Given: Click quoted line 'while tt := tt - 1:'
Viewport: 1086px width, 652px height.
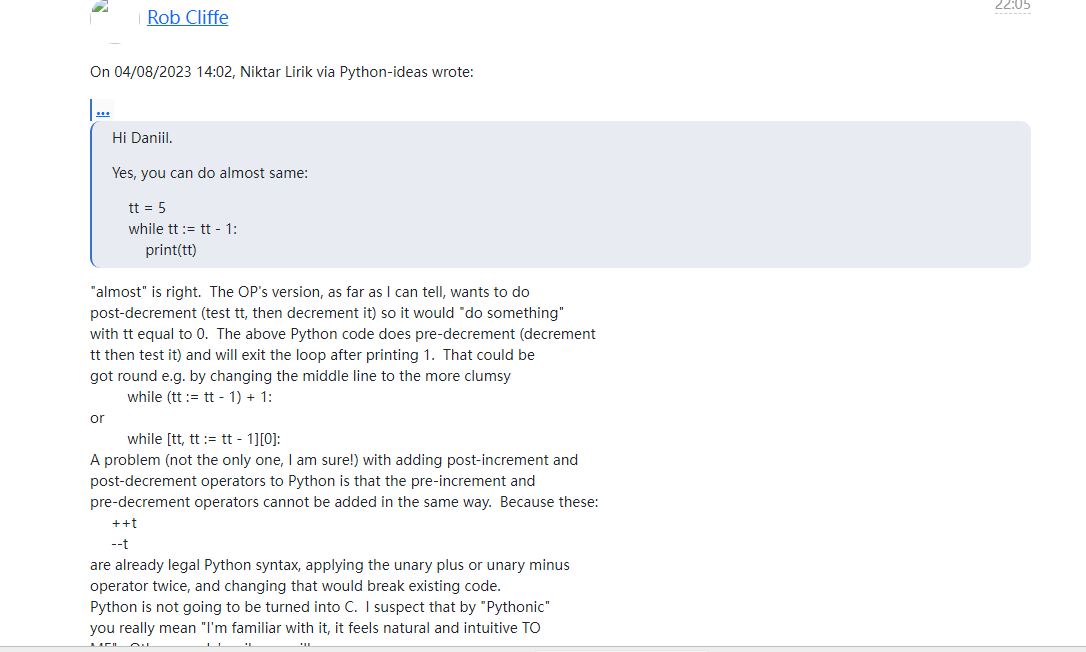Looking at the screenshot, I should [x=183, y=229].
